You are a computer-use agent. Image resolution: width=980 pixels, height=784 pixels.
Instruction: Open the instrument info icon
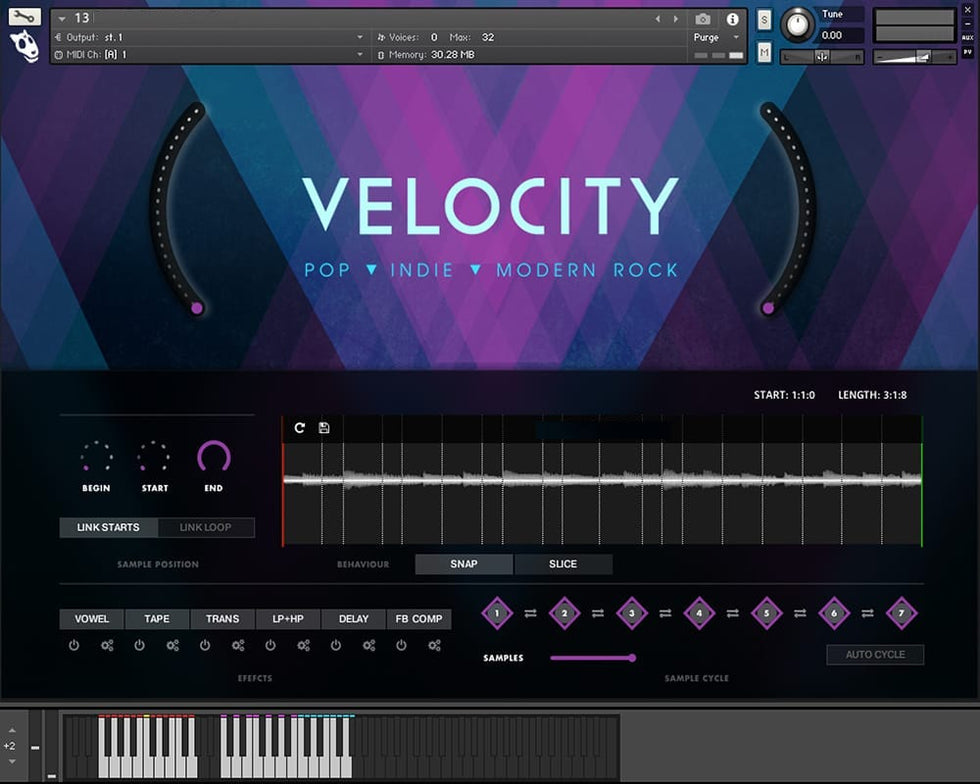(732, 19)
